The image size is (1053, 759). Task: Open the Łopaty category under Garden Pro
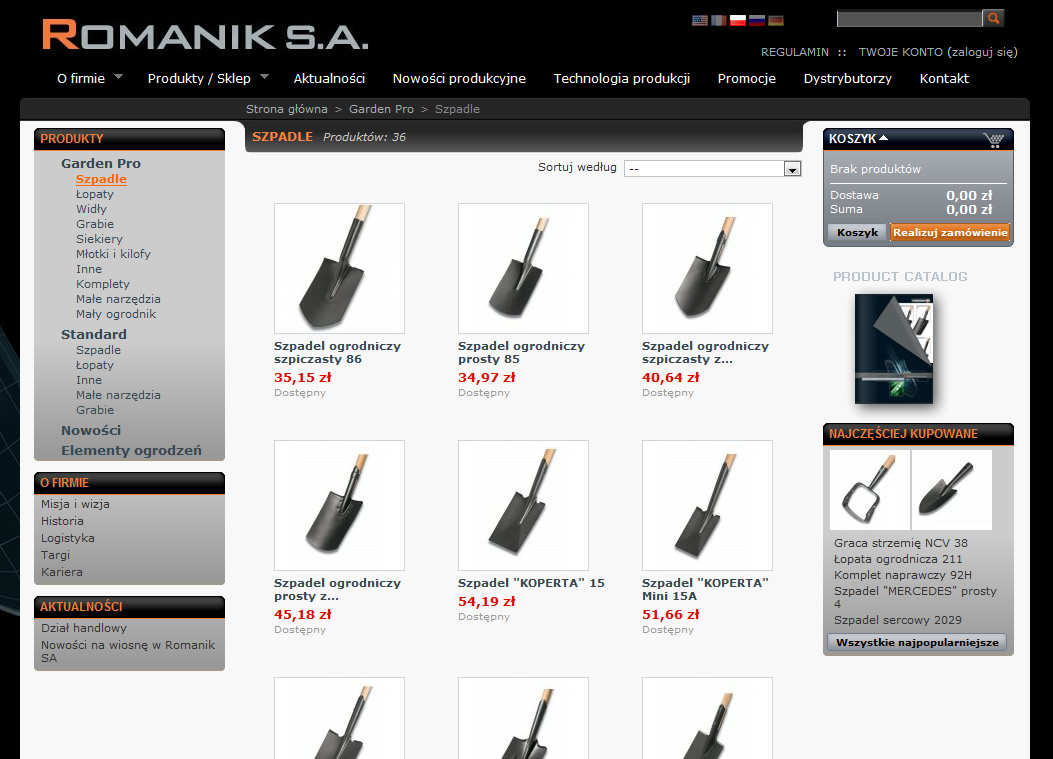(95, 194)
